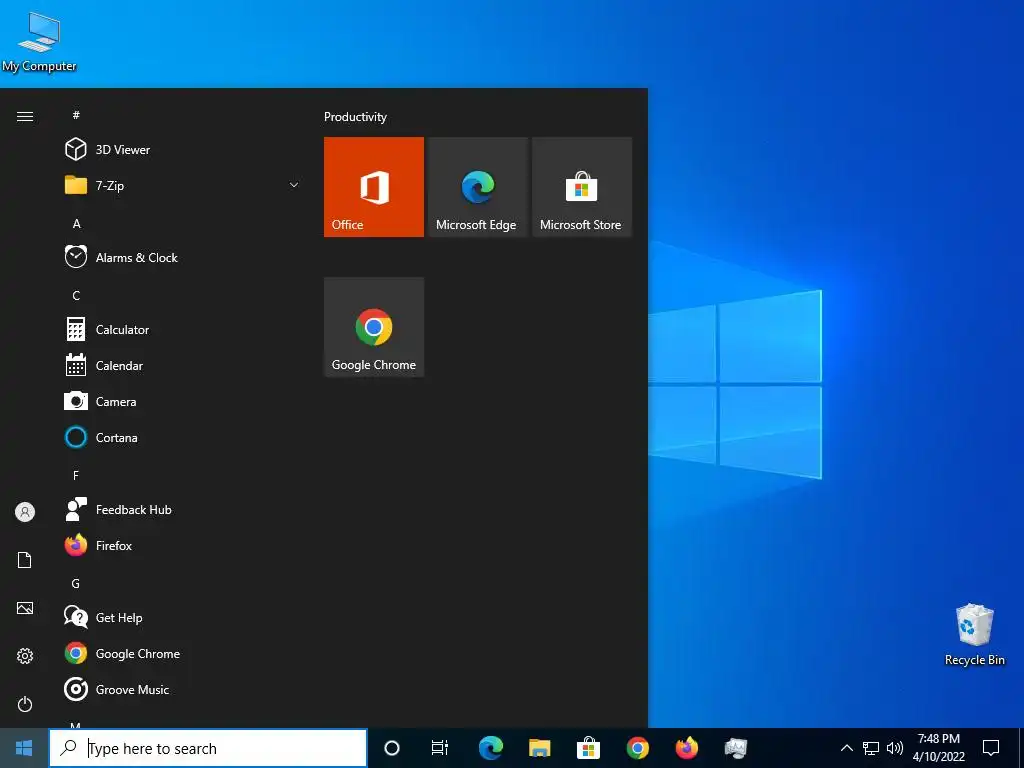Screen dimensions: 1024x768
Task: Jump to letter F section header
Action: click(x=76, y=475)
